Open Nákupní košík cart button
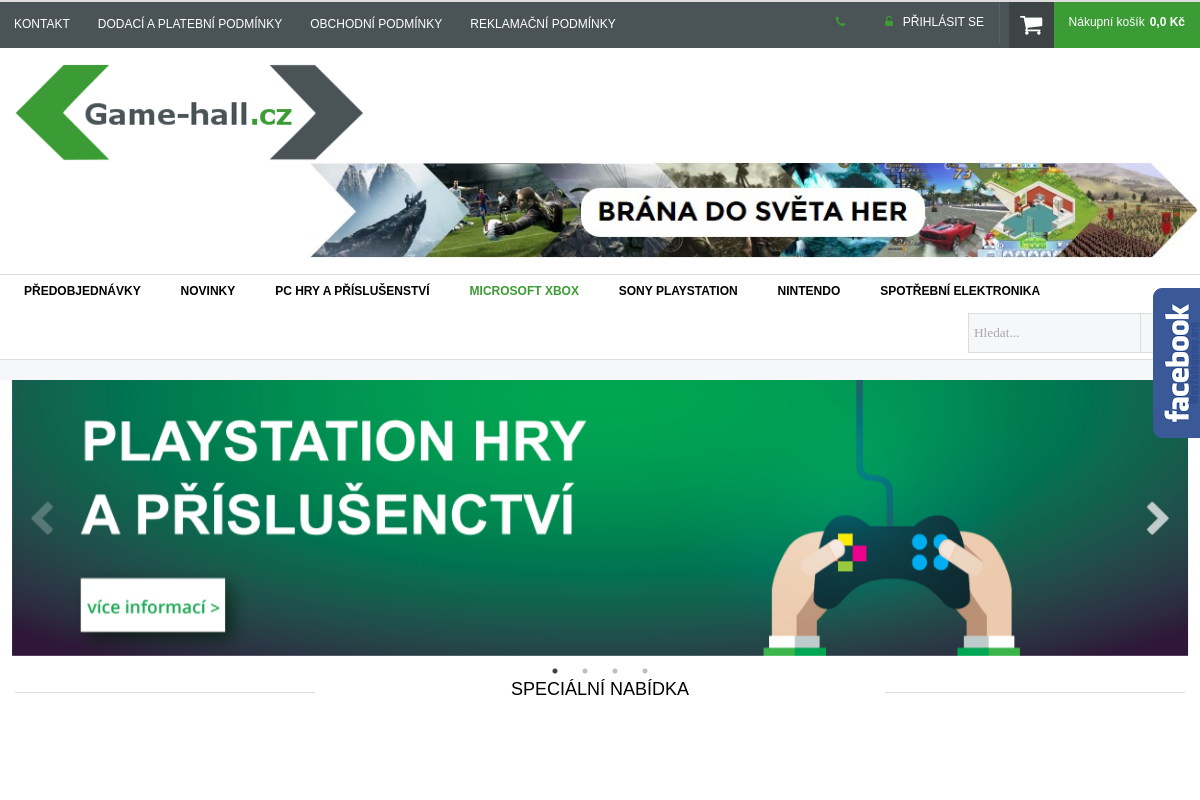Image resolution: width=1200 pixels, height=800 pixels. [1127, 25]
